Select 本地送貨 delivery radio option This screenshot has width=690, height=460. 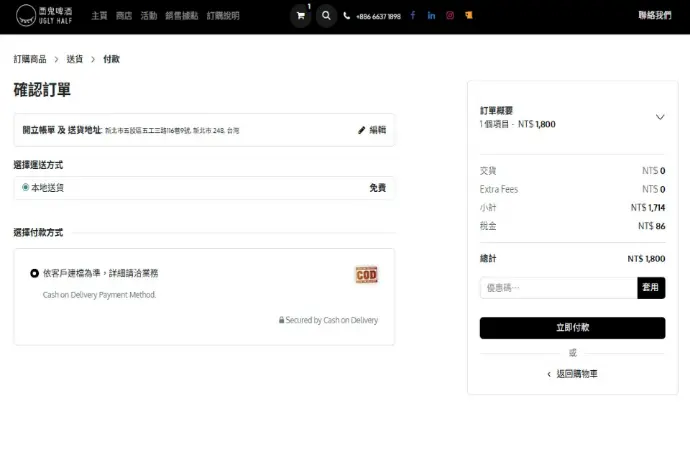click(x=26, y=187)
